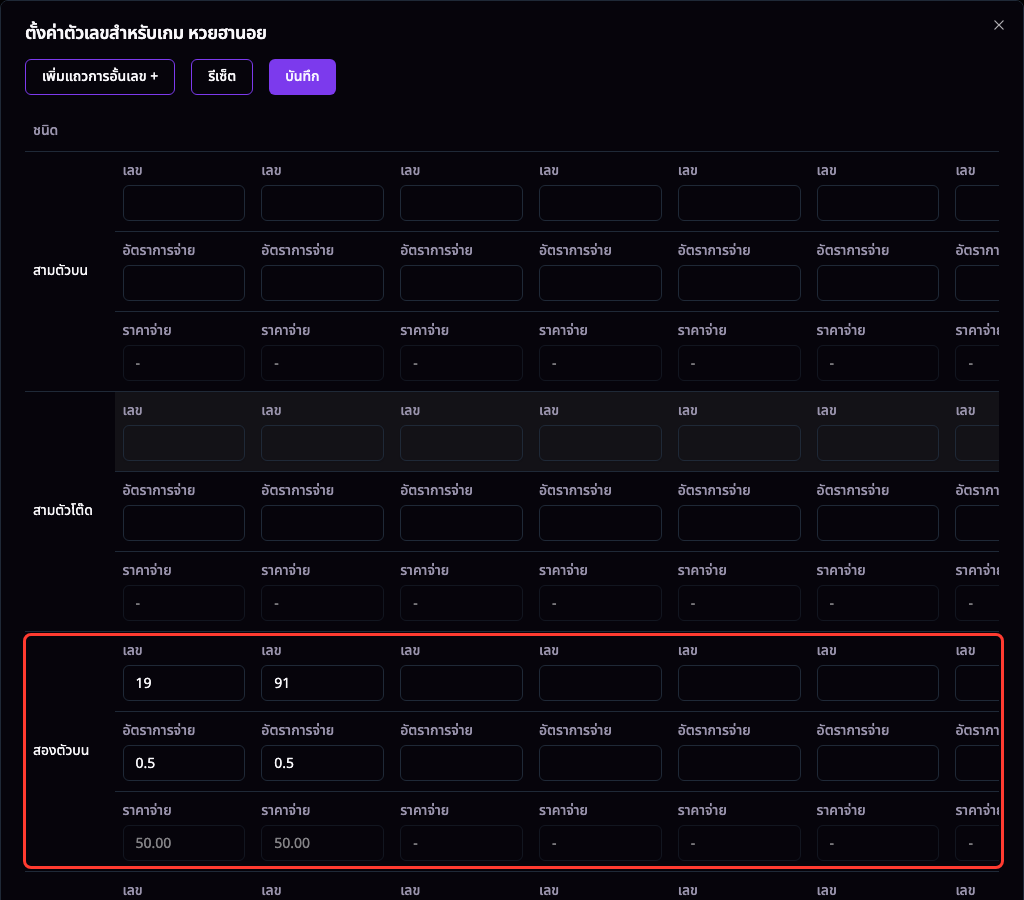The width and height of the screenshot is (1024, 900).
Task: Focus the sixth เลข field in สองตัวบน section
Action: click(x=878, y=683)
